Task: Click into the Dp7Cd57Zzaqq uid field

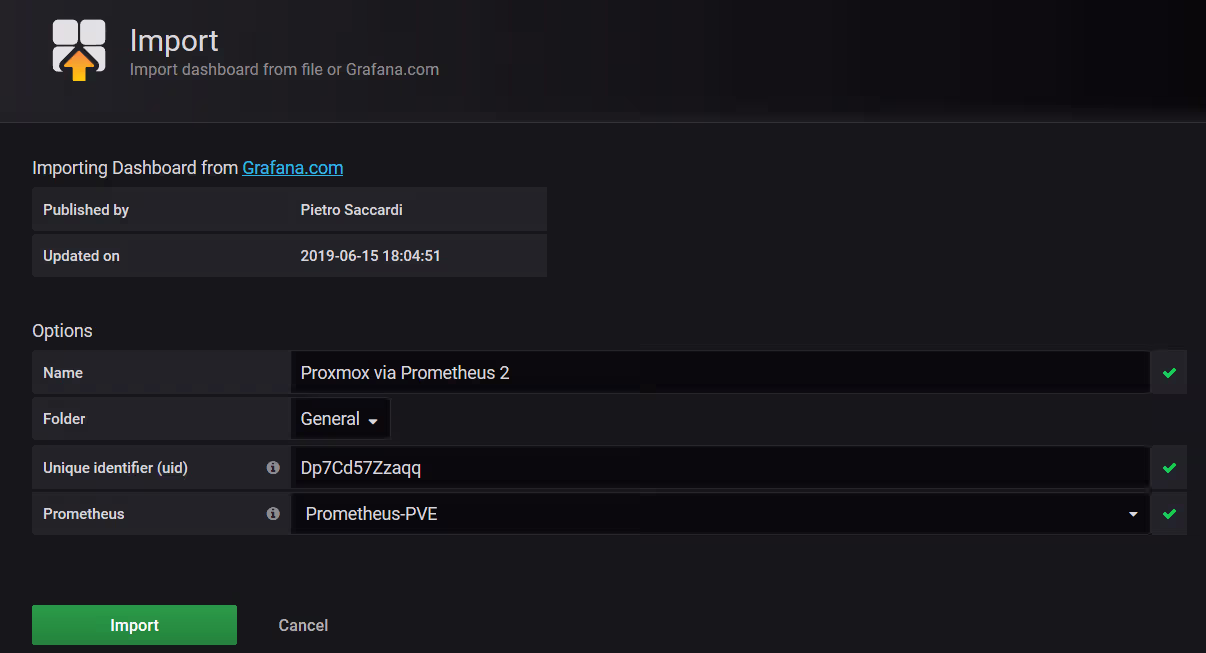Action: [719, 468]
